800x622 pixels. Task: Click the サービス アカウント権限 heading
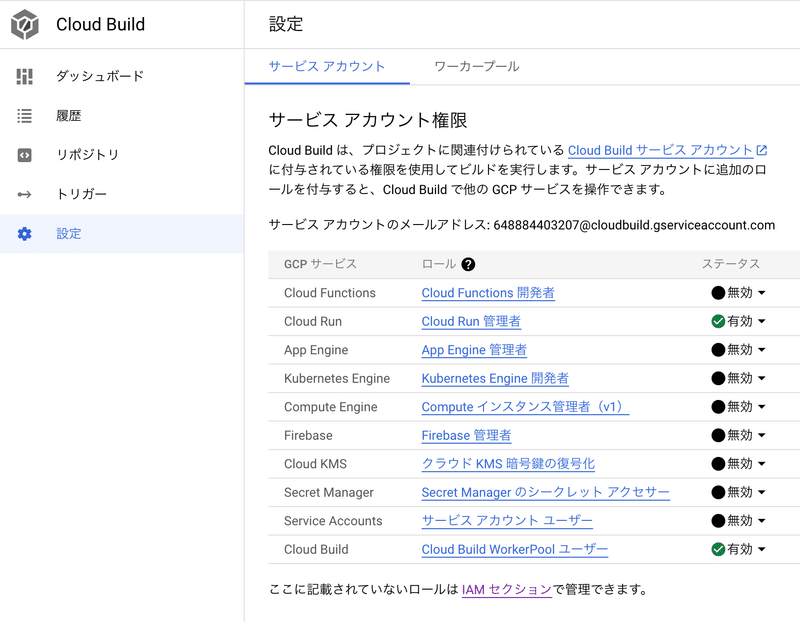[x=368, y=120]
